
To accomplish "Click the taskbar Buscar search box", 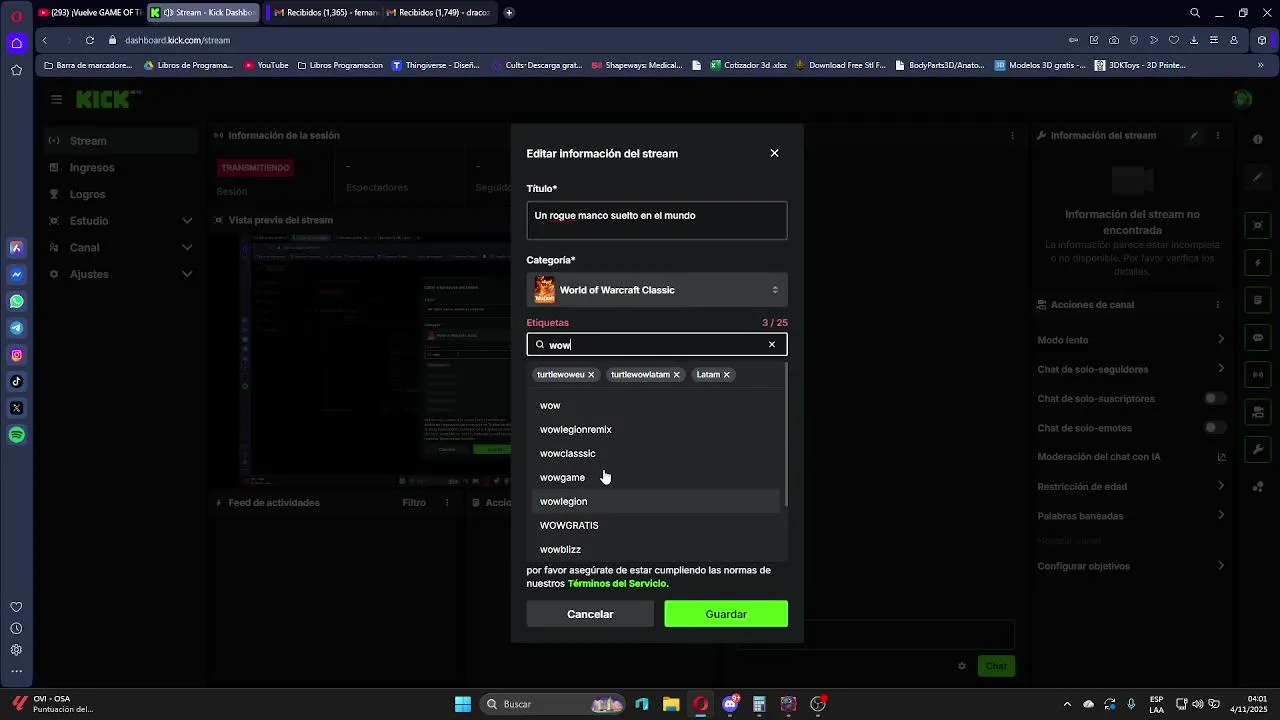I will click(554, 704).
